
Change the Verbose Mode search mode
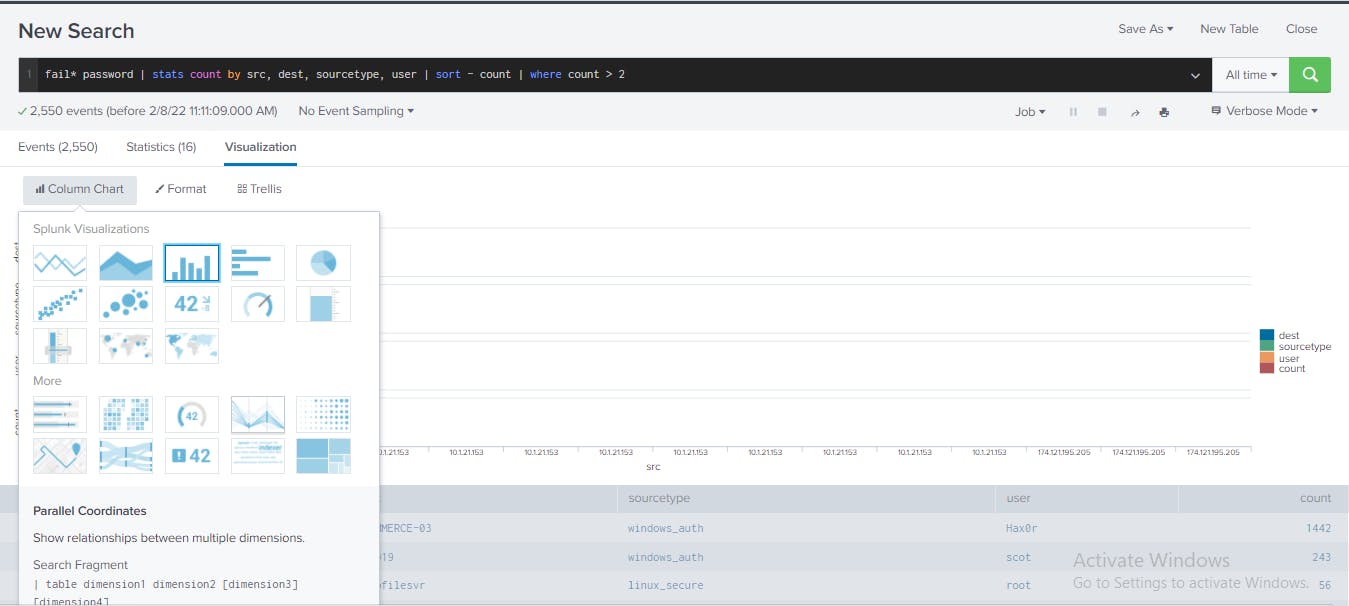click(x=1264, y=111)
